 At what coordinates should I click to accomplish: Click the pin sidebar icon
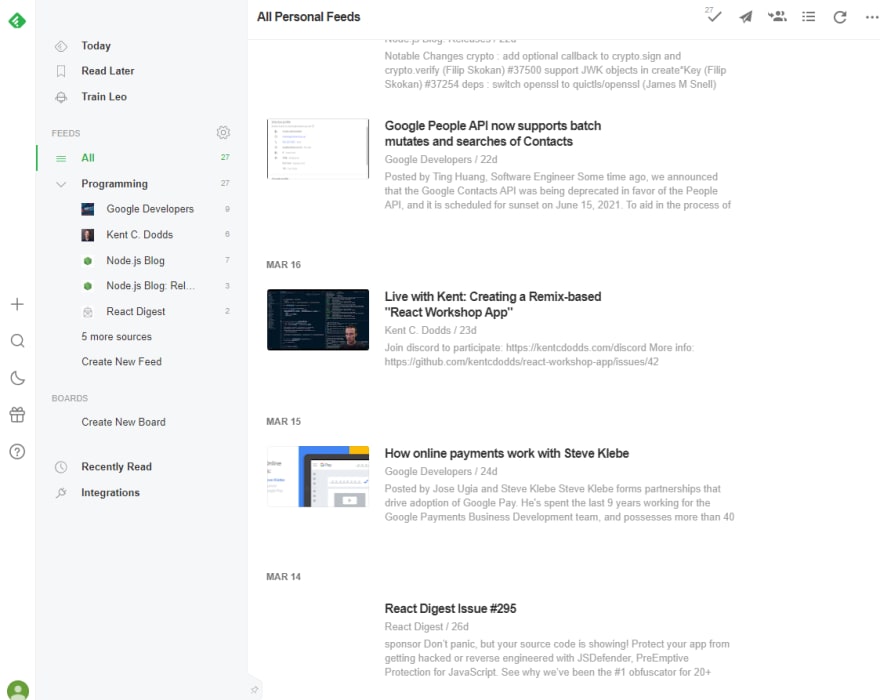click(254, 689)
